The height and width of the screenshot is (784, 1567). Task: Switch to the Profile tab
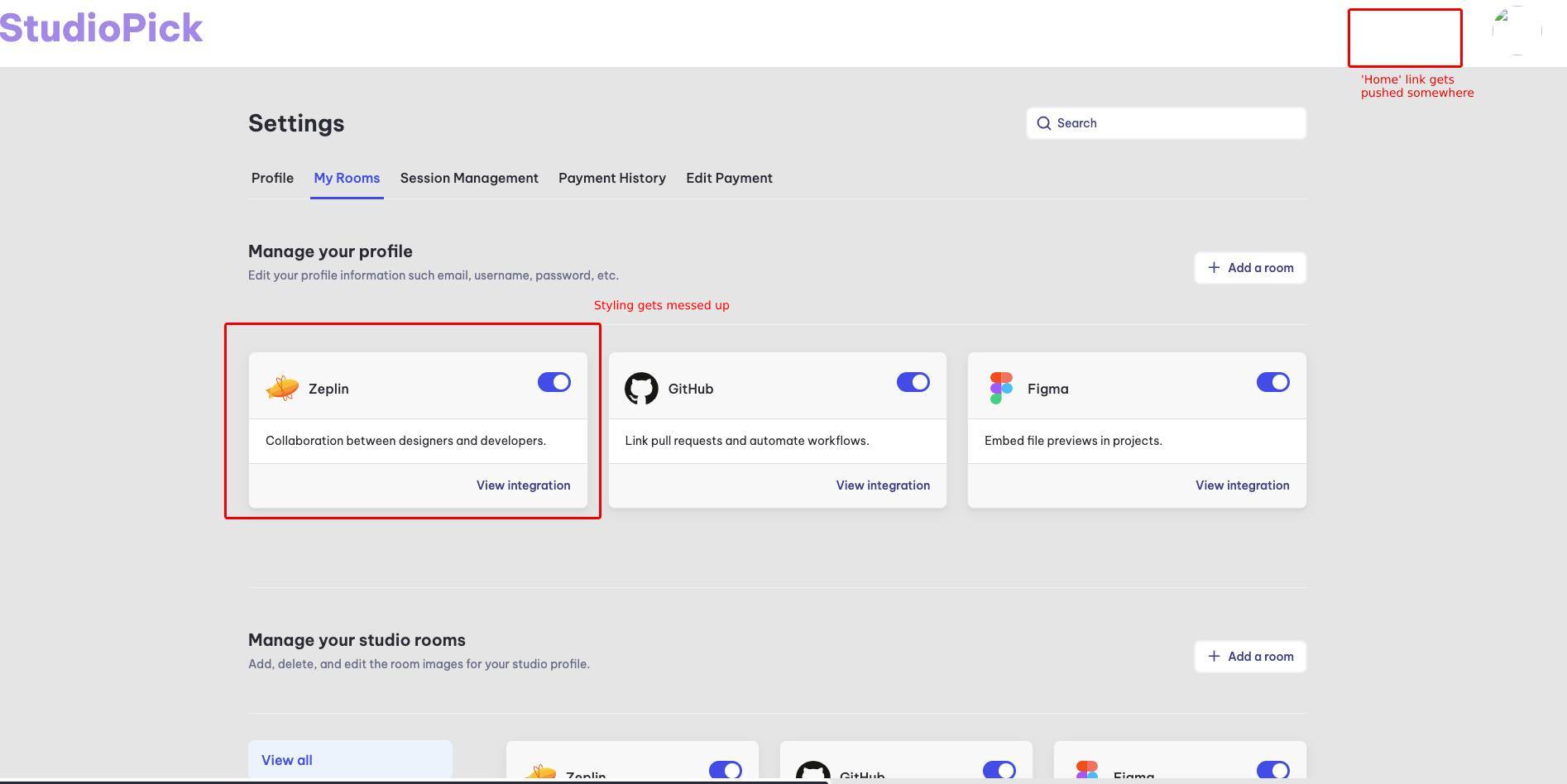(272, 178)
